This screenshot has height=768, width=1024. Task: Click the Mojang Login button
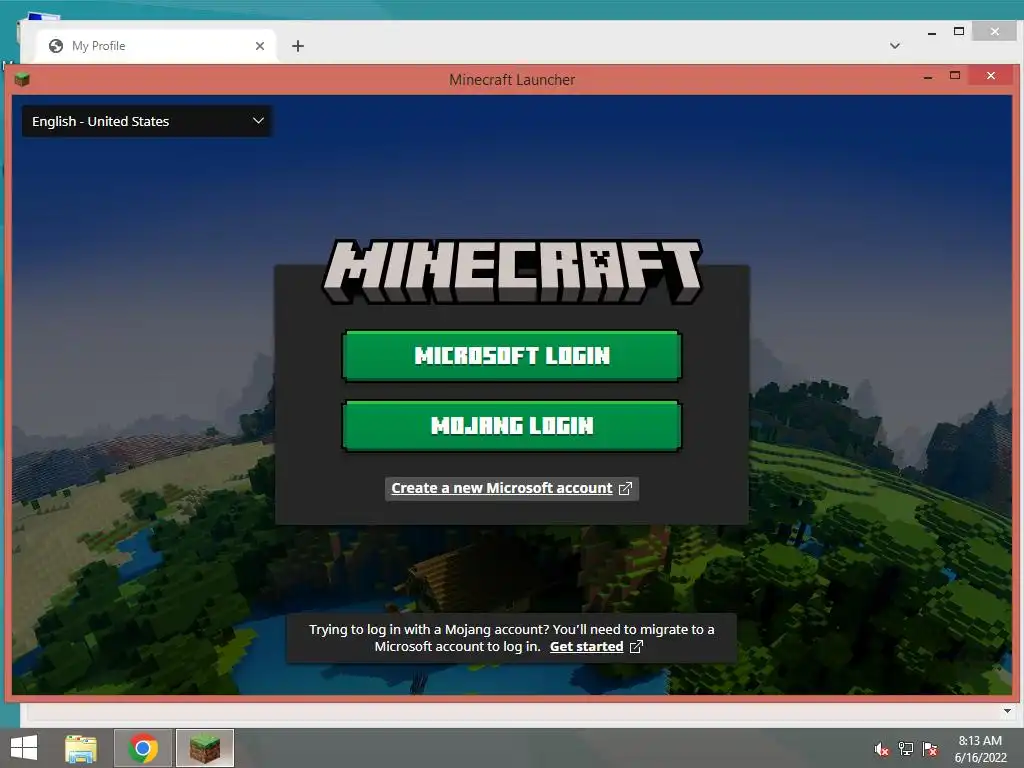(511, 426)
